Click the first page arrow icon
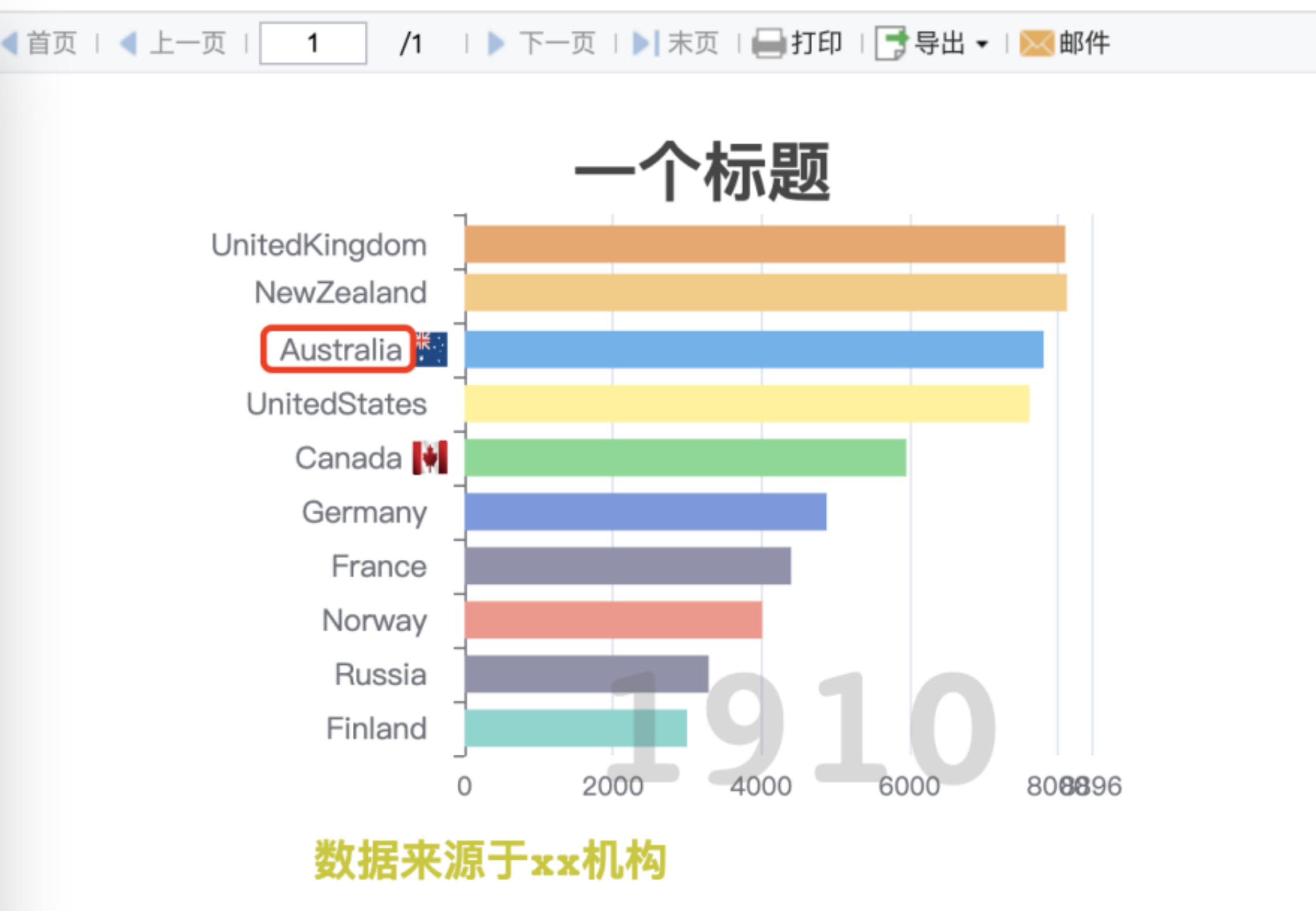 [9, 43]
